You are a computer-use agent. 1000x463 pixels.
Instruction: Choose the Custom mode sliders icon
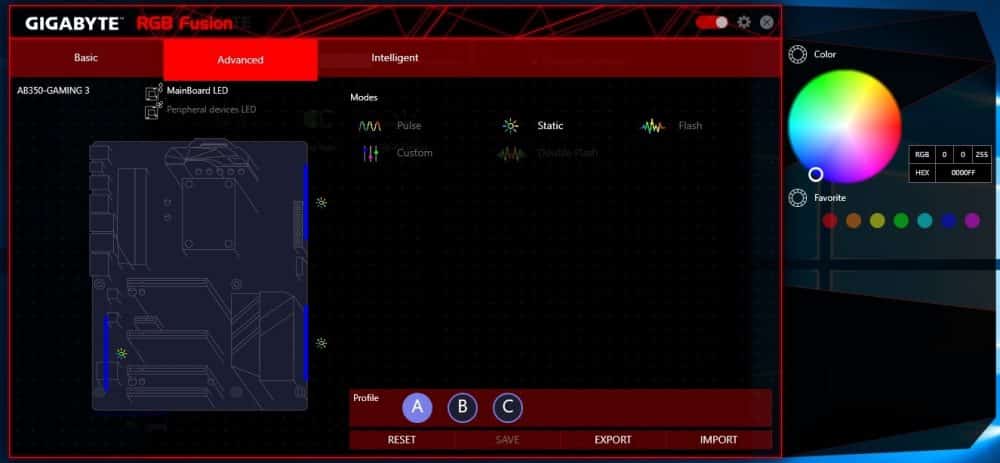[x=371, y=153]
